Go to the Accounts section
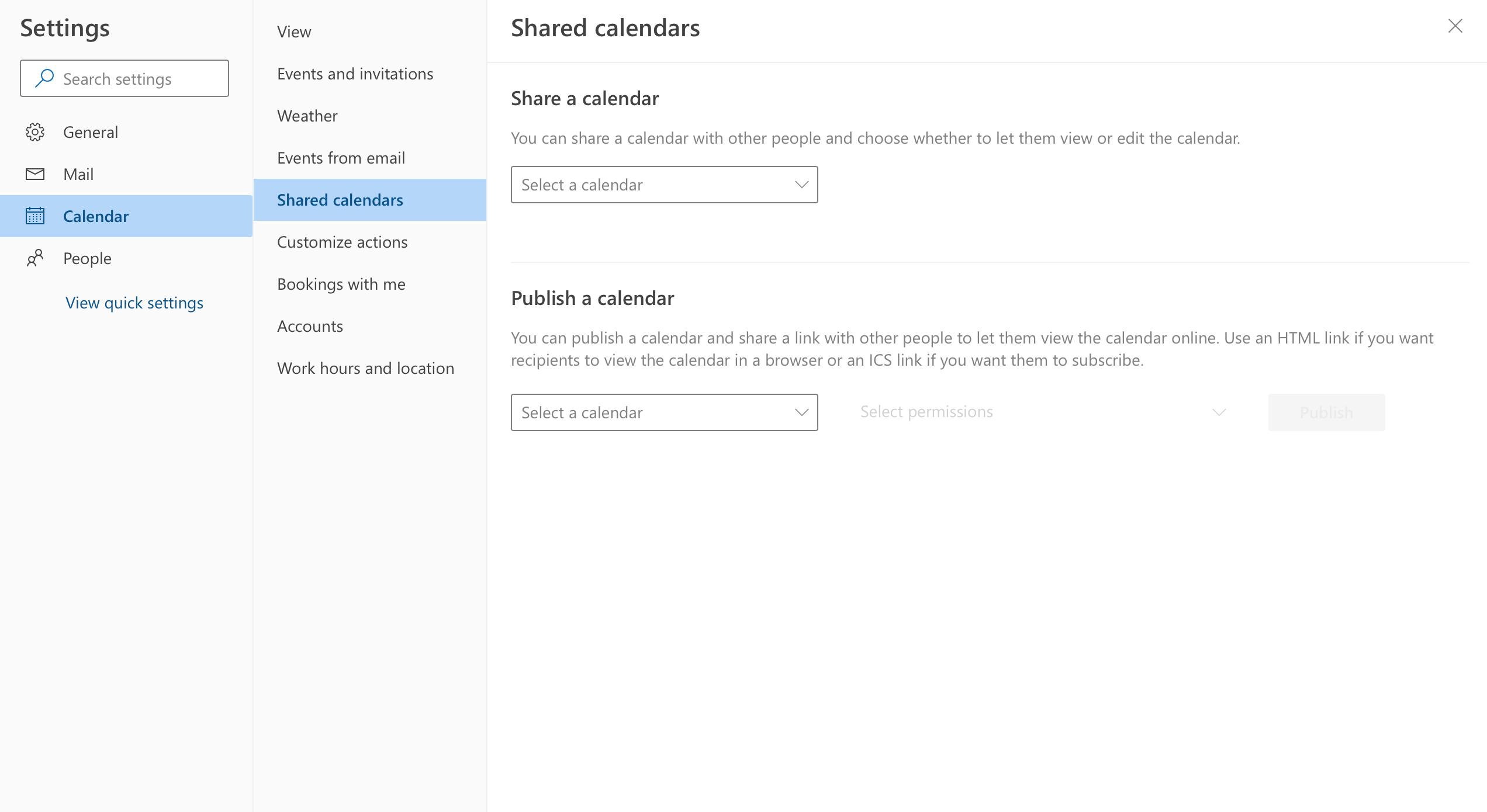This screenshot has height=812, width=1487. point(310,326)
